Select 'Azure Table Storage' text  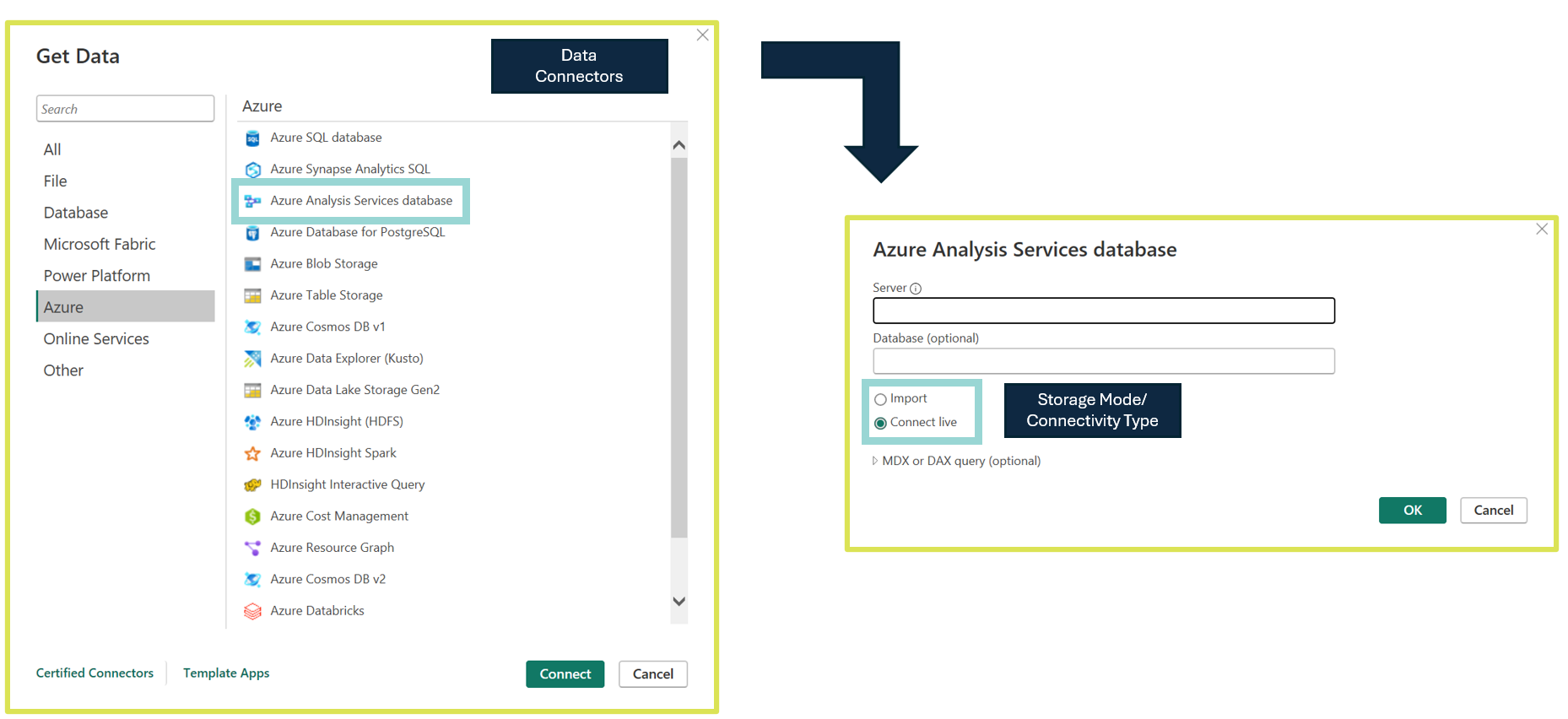click(x=327, y=295)
